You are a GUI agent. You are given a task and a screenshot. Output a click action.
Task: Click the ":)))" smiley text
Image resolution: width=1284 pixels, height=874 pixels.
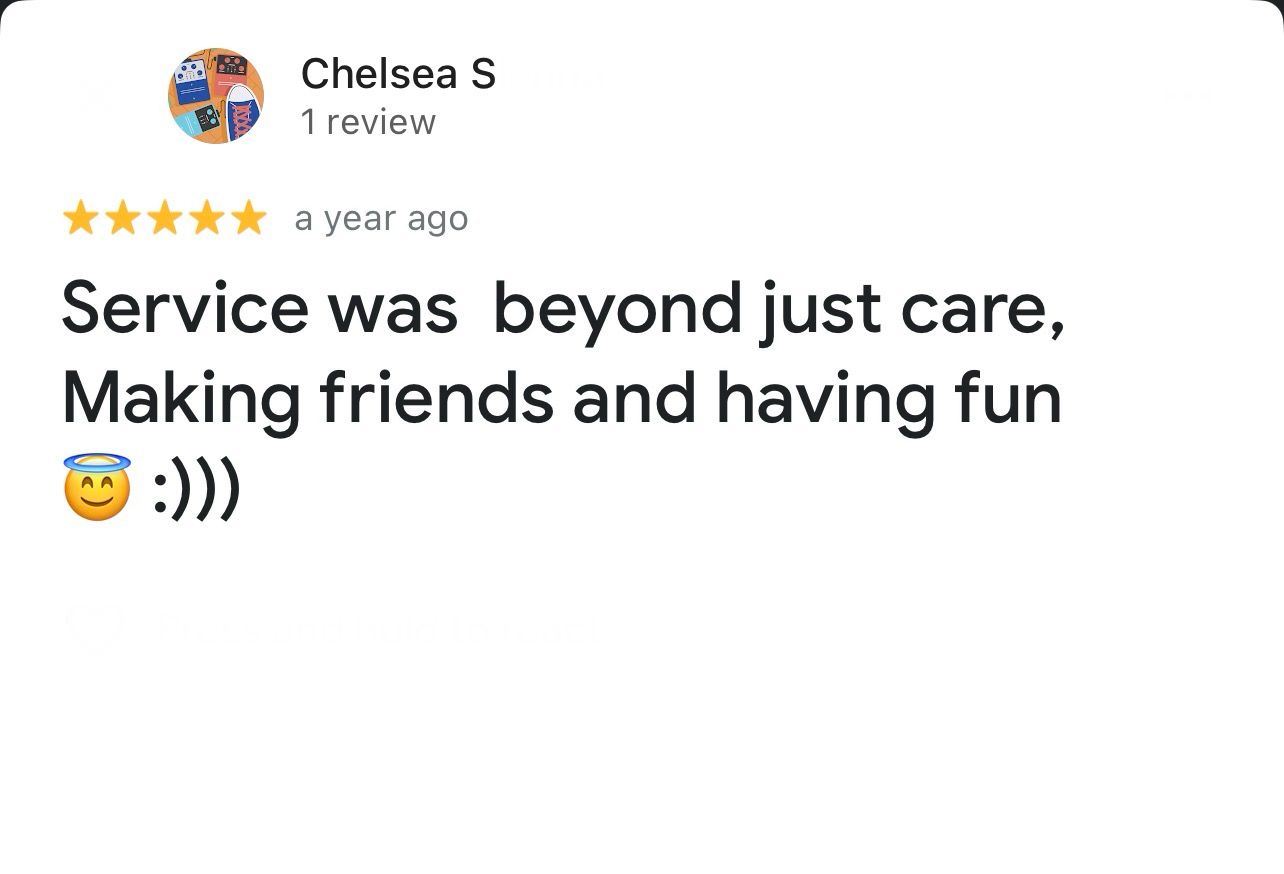click(x=197, y=489)
